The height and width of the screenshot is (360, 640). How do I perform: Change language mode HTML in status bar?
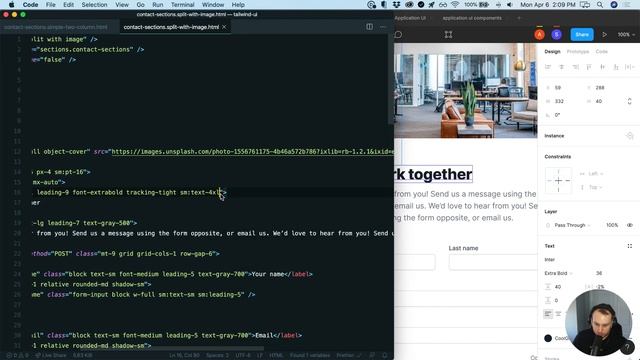tap(276, 355)
